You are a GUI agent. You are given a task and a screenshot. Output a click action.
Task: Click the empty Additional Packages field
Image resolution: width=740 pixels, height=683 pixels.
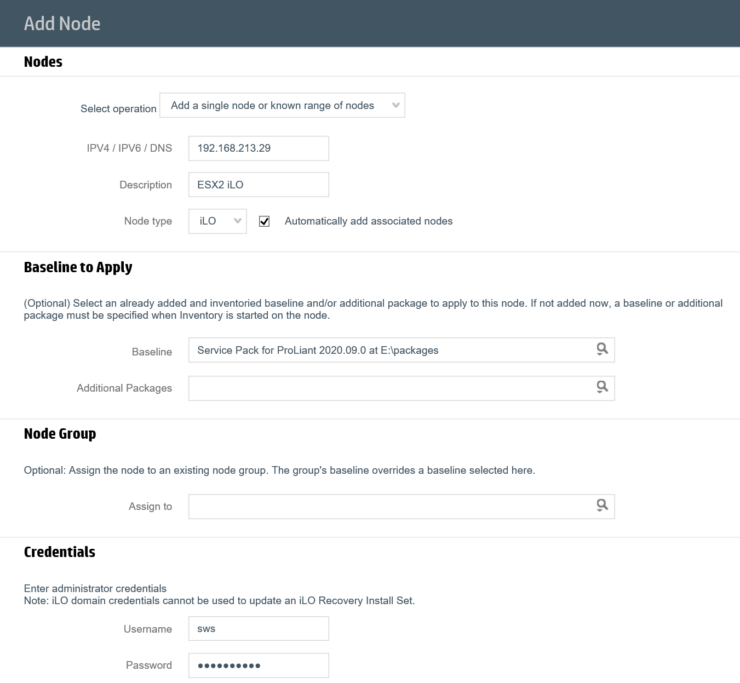coord(401,388)
